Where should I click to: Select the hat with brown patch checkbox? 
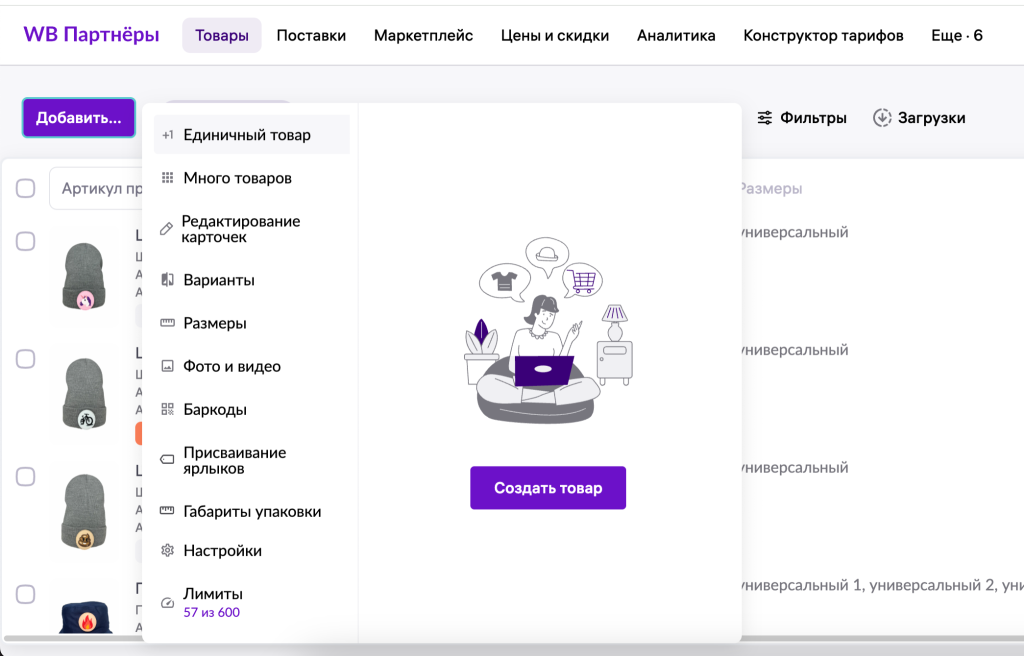pyautogui.click(x=25, y=476)
